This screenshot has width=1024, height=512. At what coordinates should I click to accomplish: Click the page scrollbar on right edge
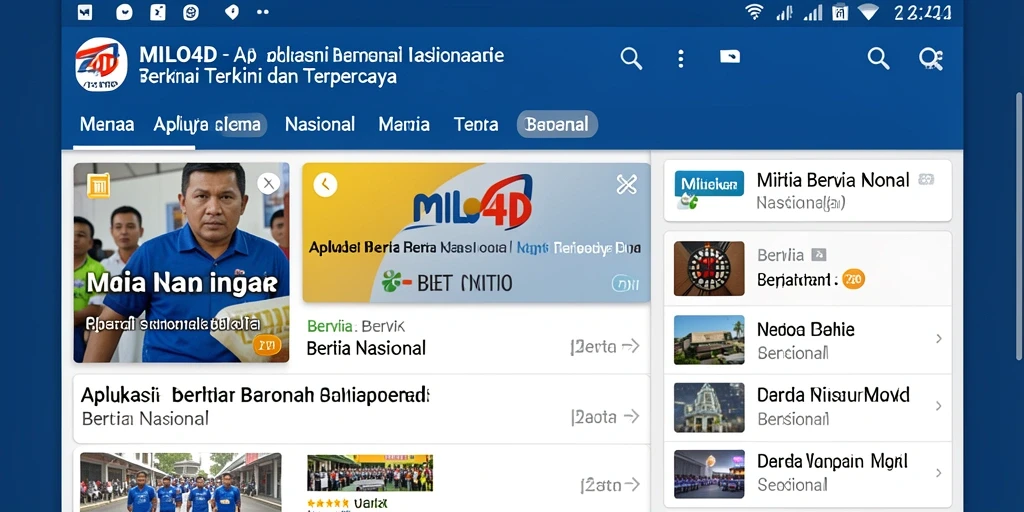(1019, 225)
